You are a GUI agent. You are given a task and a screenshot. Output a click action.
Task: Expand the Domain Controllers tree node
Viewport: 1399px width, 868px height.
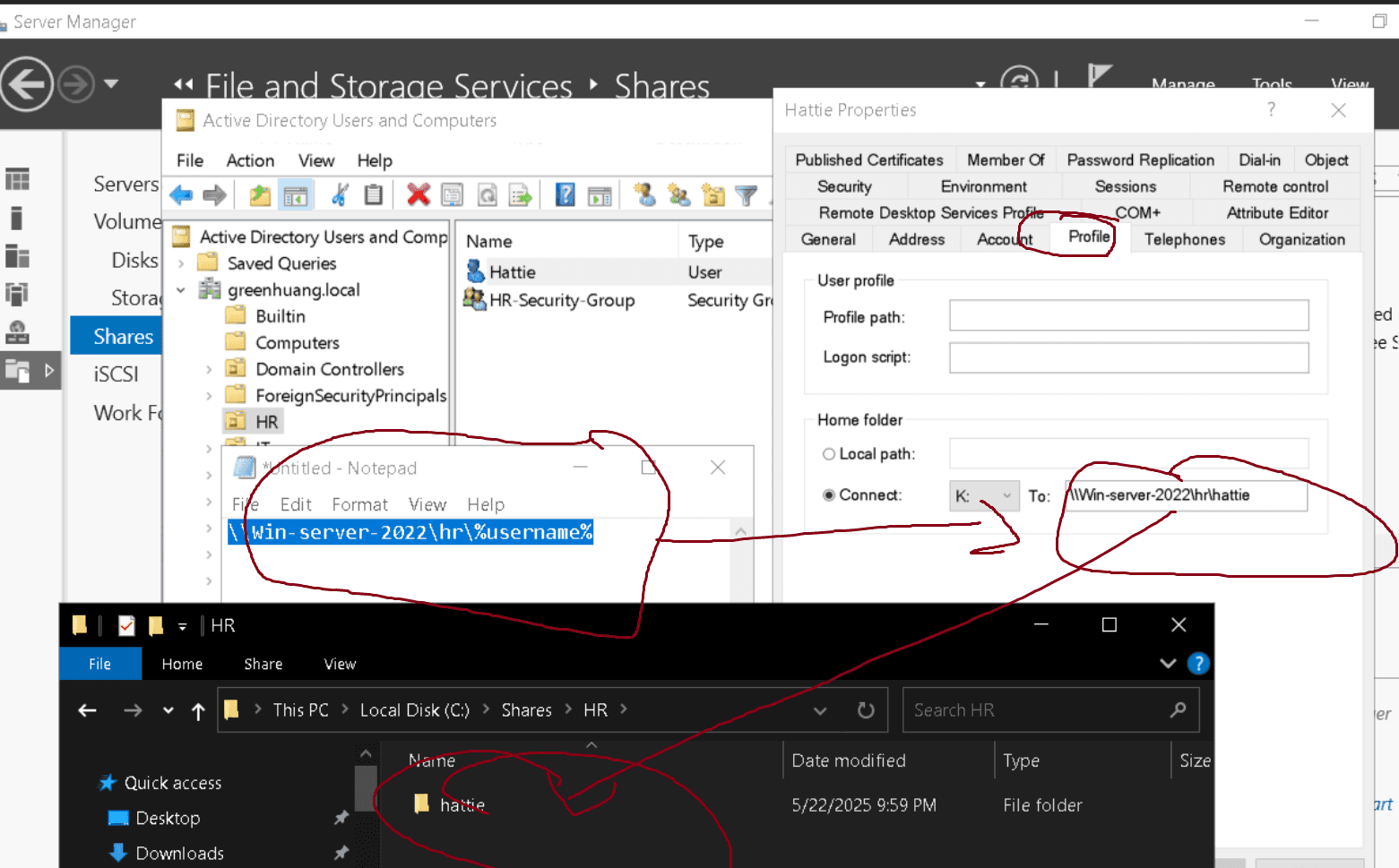(x=209, y=369)
